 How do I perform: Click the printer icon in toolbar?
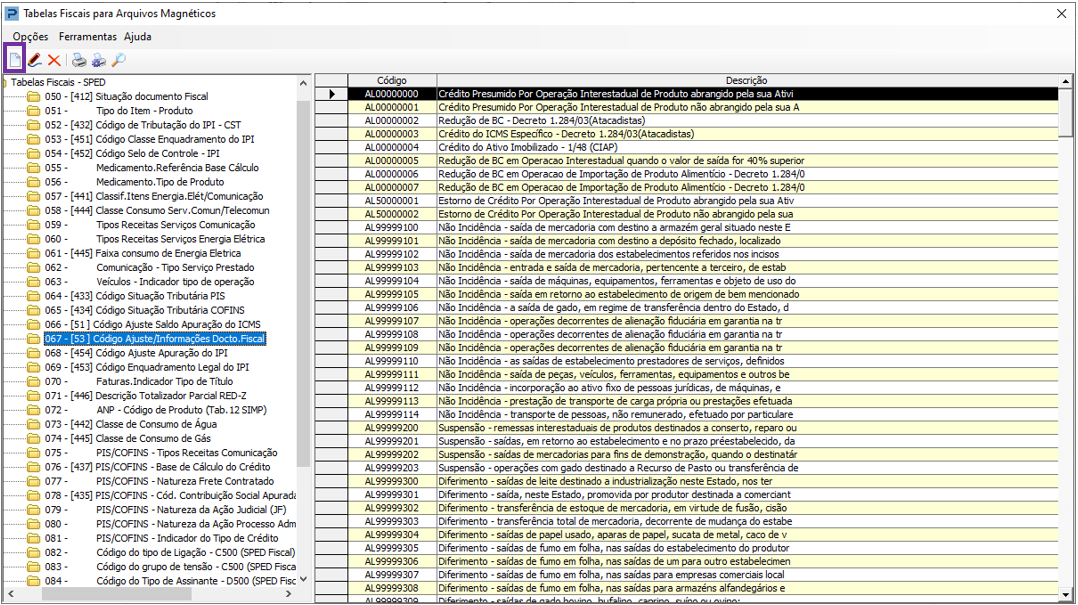[x=79, y=60]
